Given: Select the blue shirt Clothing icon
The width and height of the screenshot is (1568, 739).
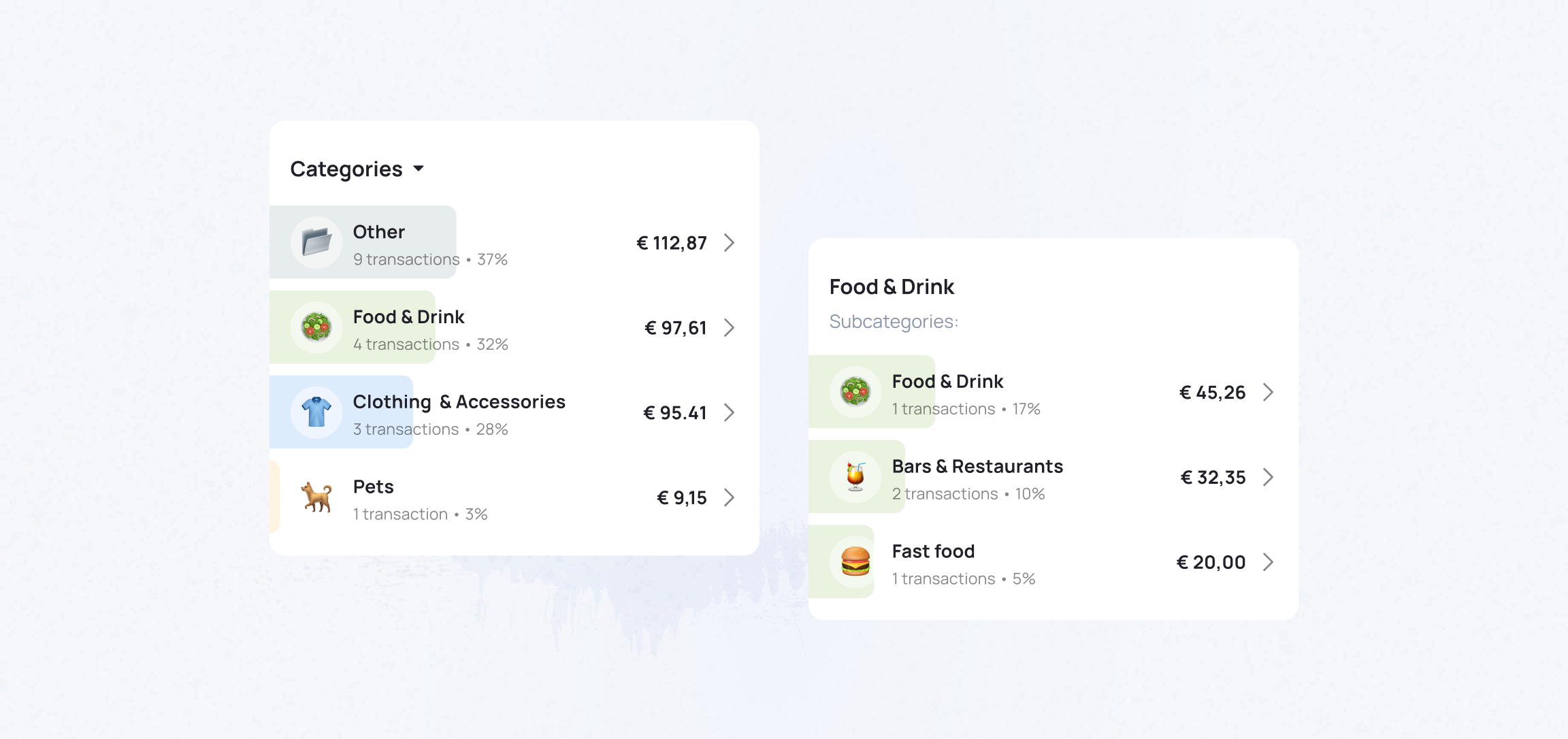Looking at the screenshot, I should click(316, 412).
